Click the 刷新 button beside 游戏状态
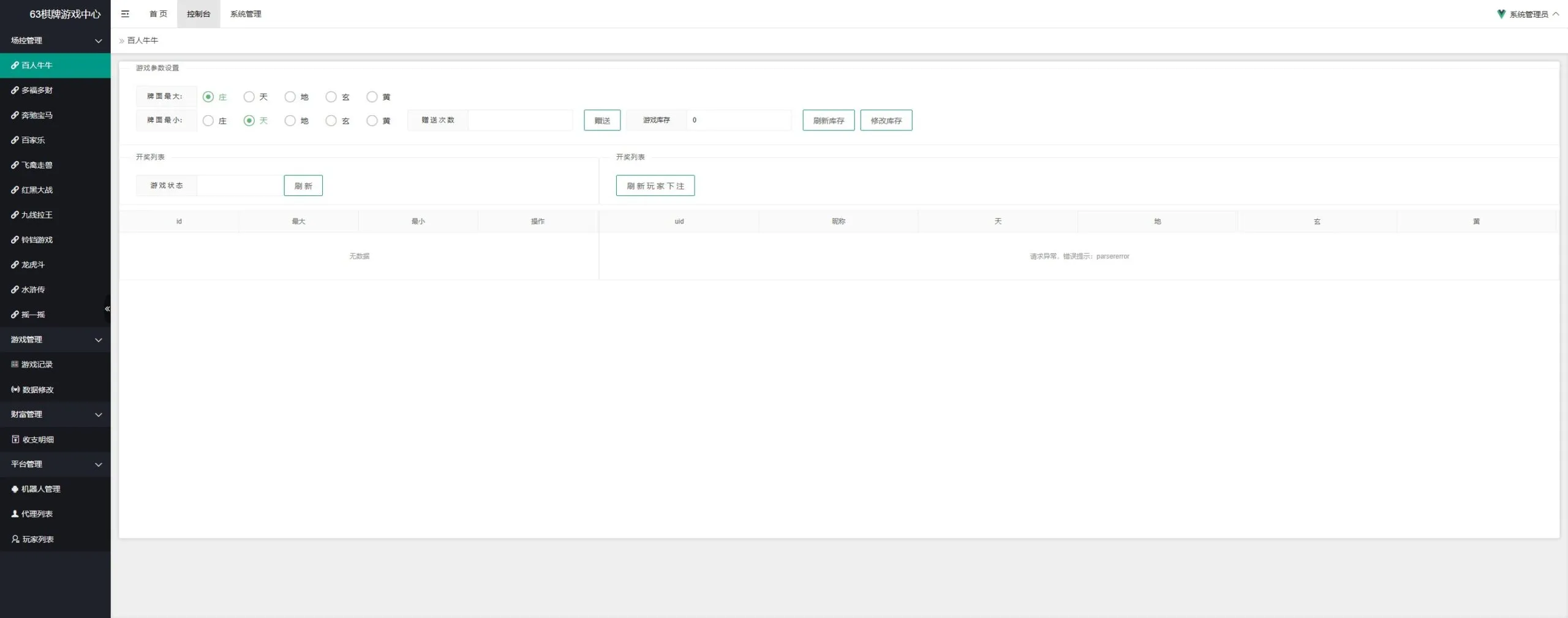1568x618 pixels. coord(303,186)
